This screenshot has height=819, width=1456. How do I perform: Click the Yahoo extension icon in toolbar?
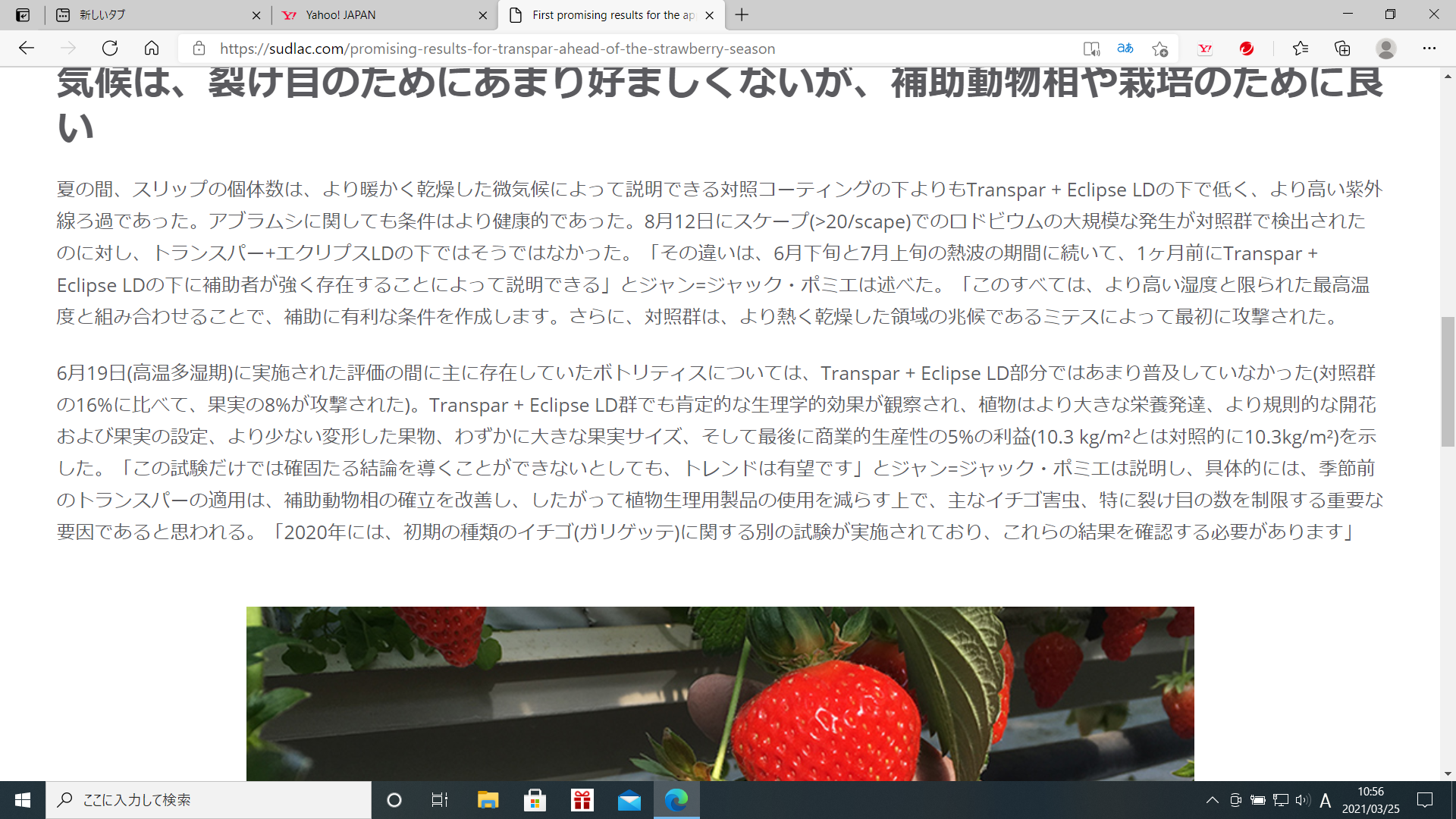coord(1205,49)
